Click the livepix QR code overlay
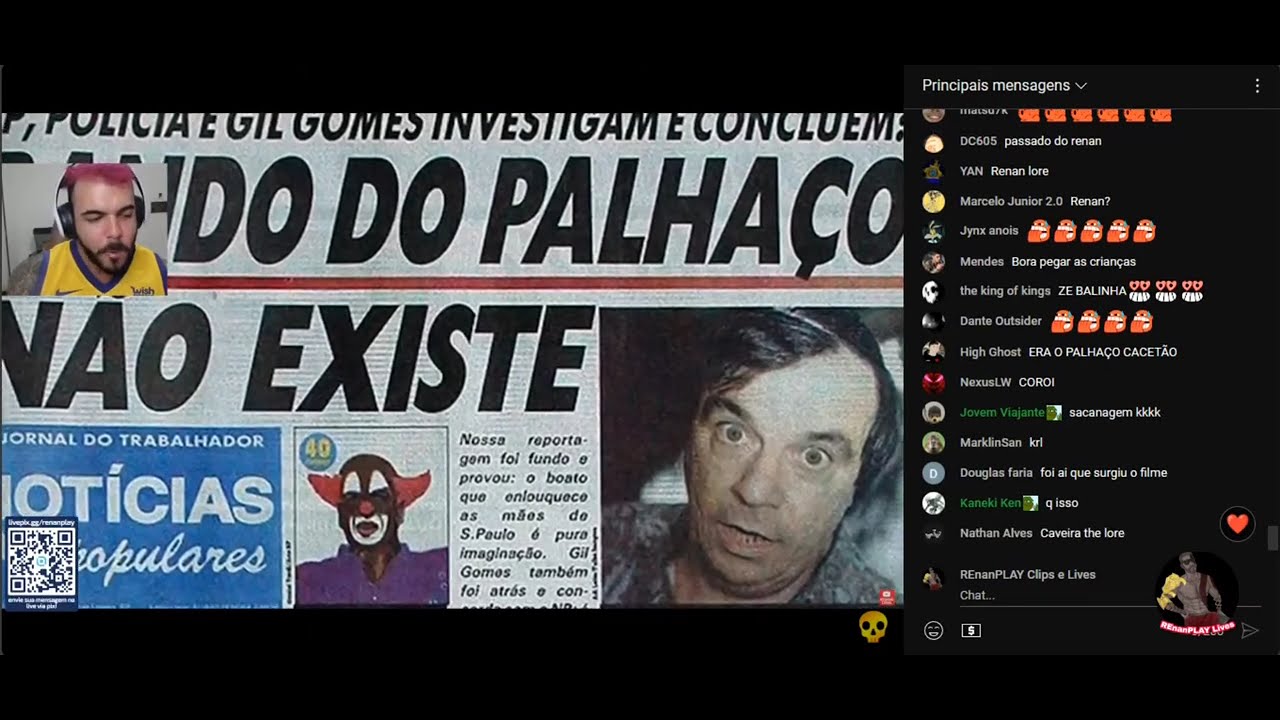 tap(41, 562)
